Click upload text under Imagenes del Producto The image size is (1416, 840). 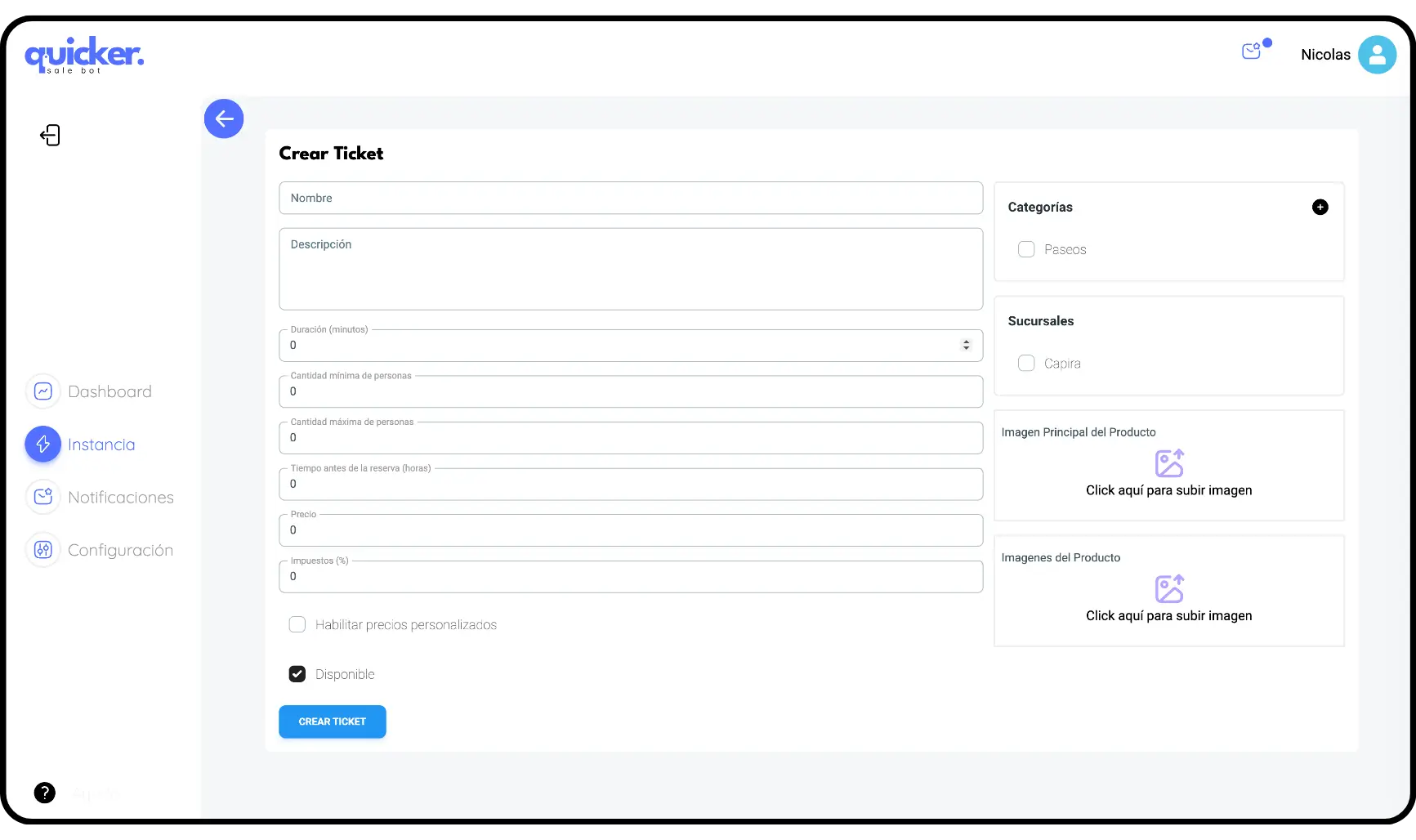[x=1168, y=615]
